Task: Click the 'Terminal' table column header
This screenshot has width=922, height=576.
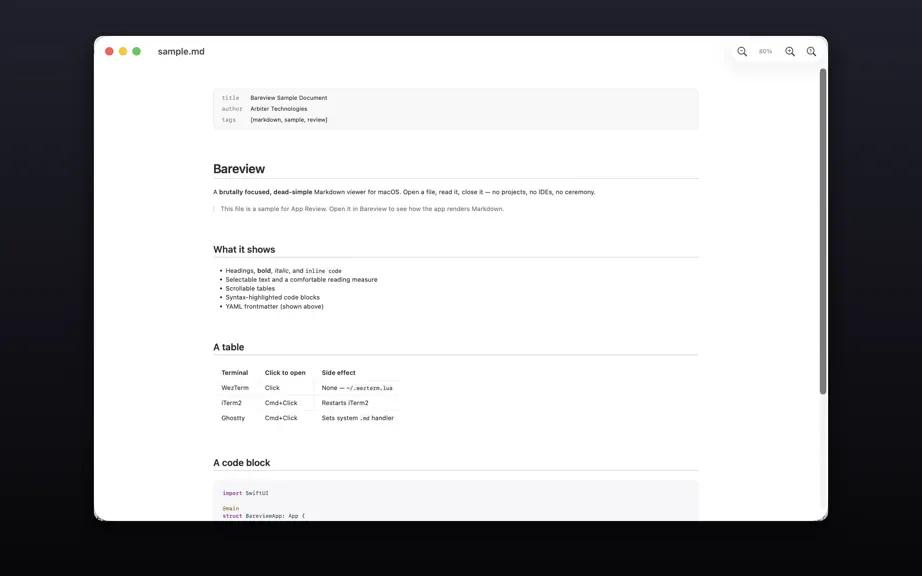Action: pyautogui.click(x=235, y=373)
